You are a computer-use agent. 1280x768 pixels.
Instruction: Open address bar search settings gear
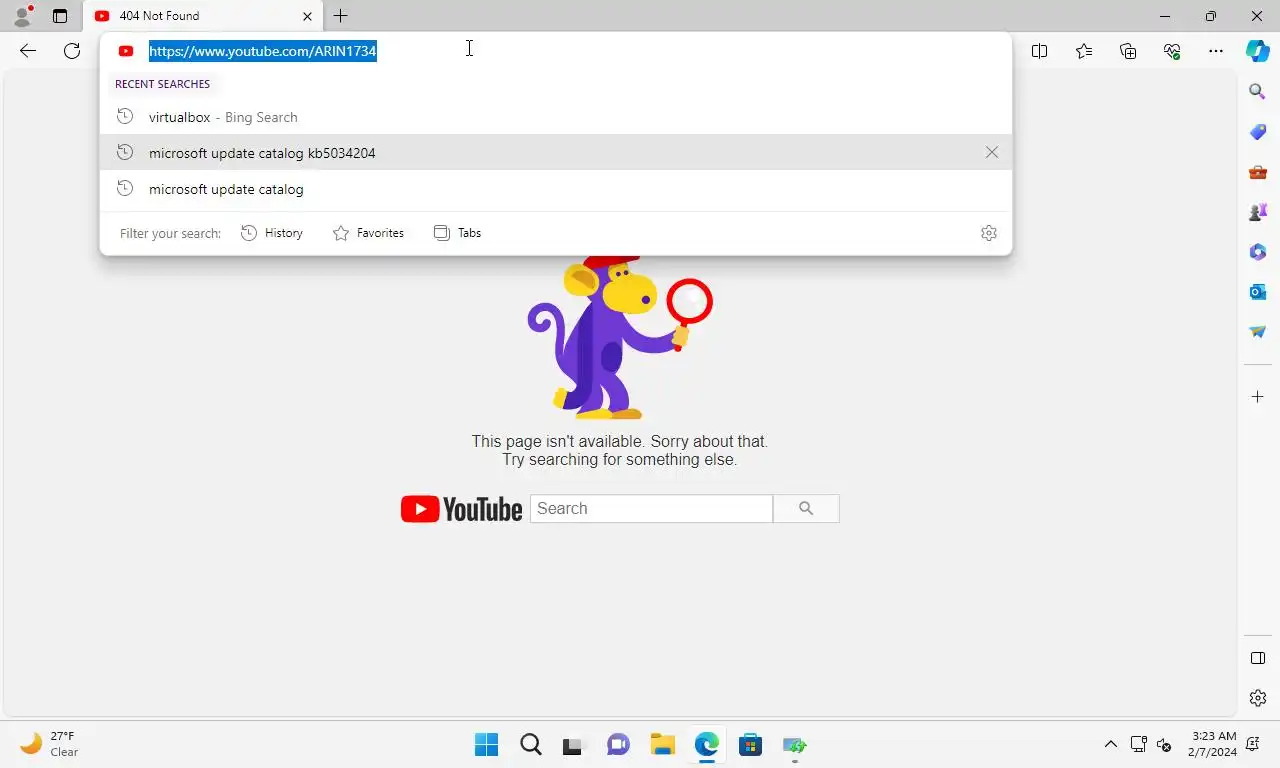(988, 233)
